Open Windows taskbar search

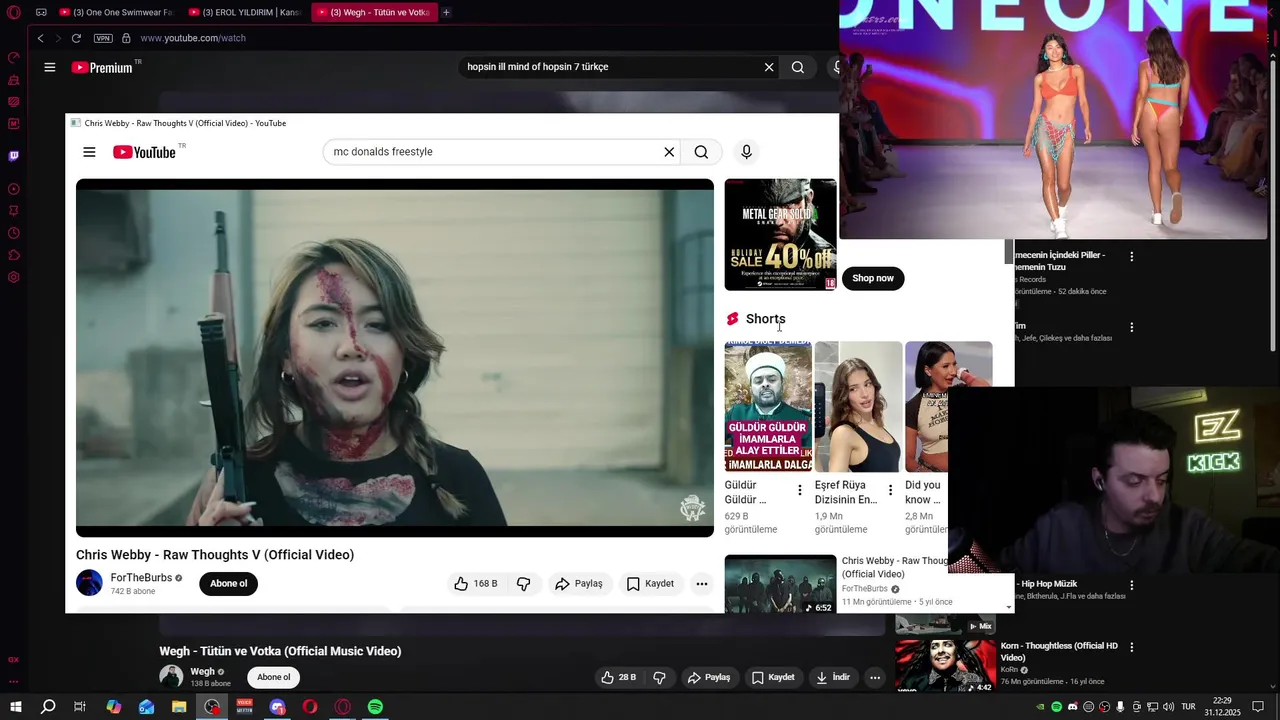48,707
